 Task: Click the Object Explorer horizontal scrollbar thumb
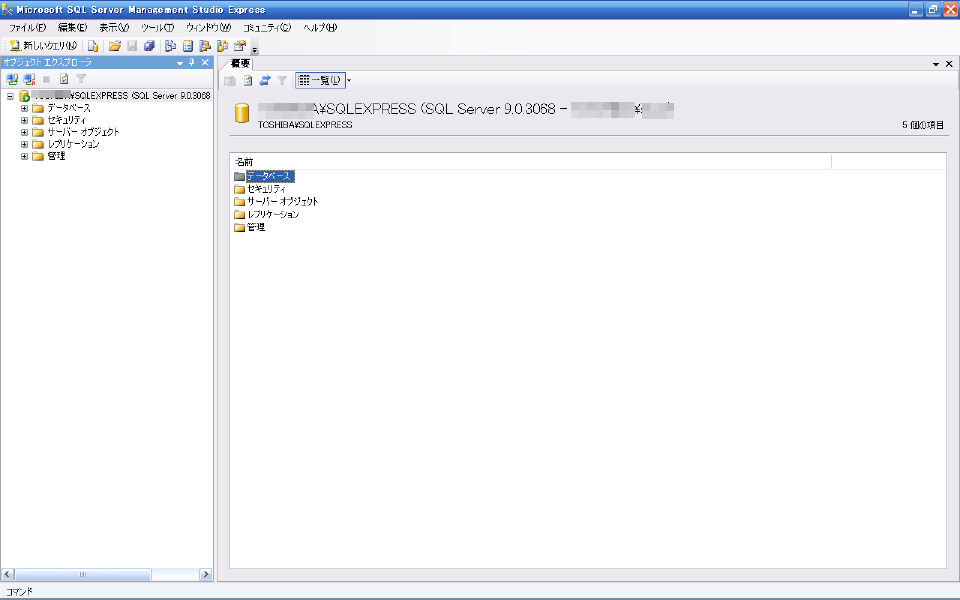pos(83,574)
